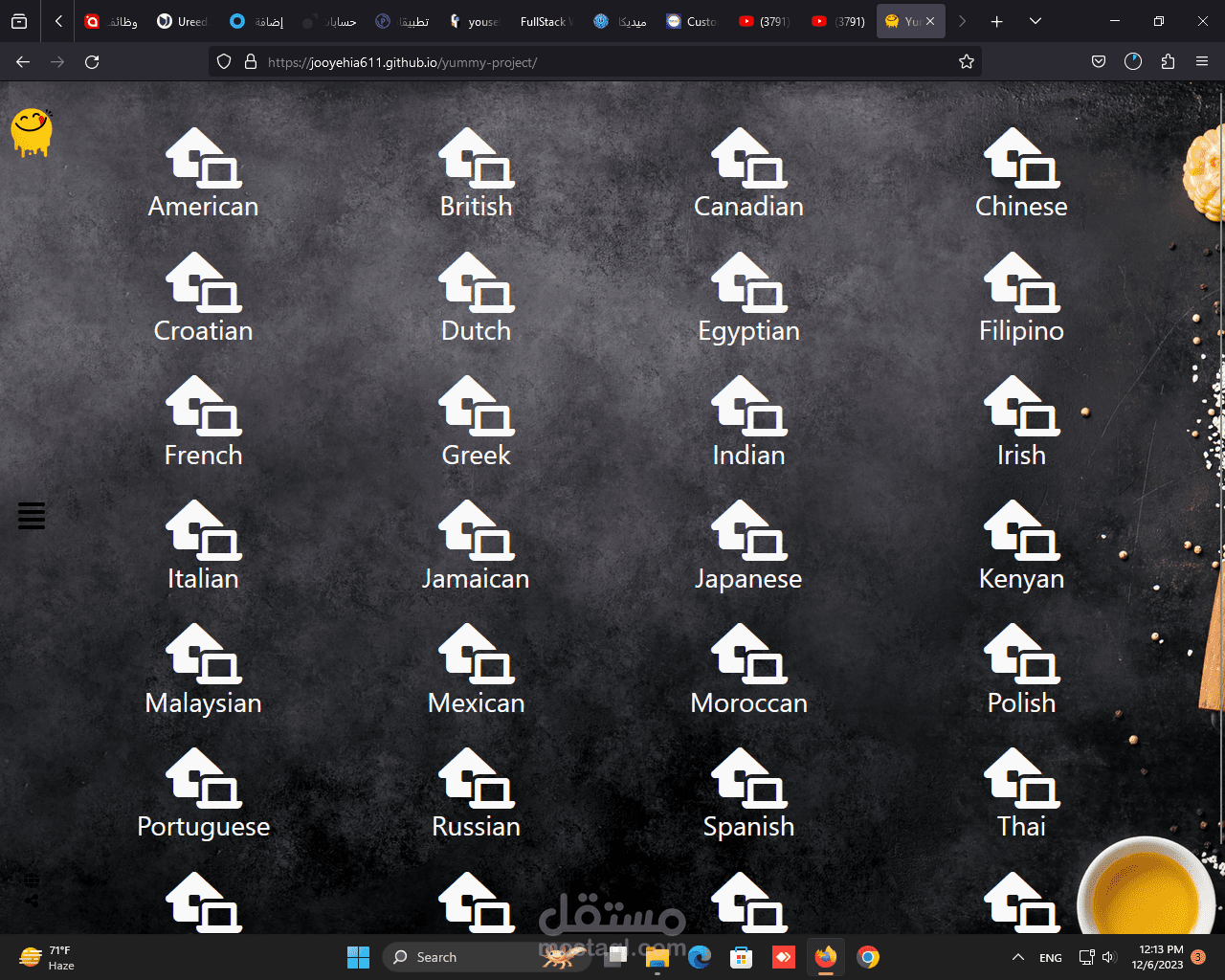
Task: Click the house icon above Russian
Action: coord(477,778)
